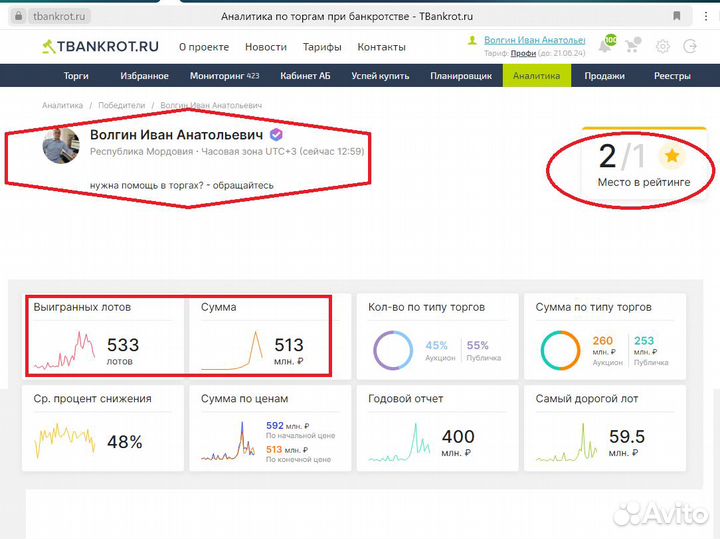Click the Самый дорогой лот card

pyautogui.click(x=606, y=426)
